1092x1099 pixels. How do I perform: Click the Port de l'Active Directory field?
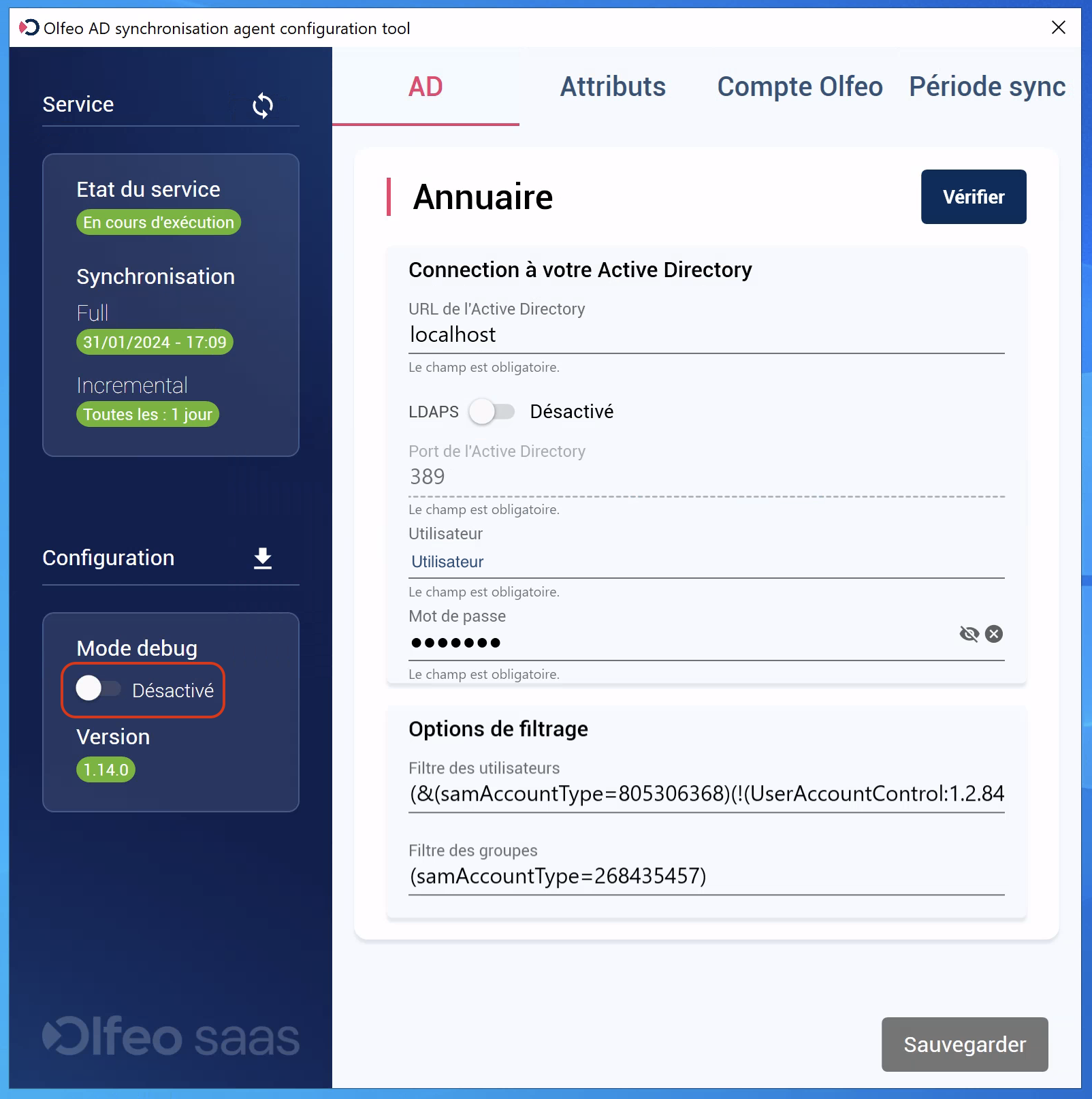(x=705, y=477)
